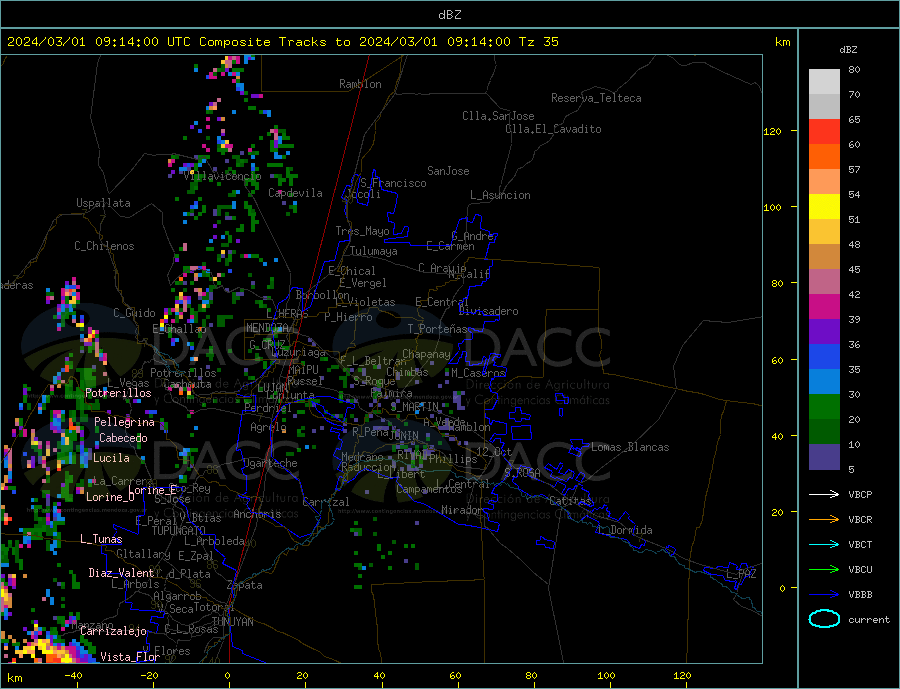Click the 'VBCR' legend label
The image size is (900, 689).
860,520
